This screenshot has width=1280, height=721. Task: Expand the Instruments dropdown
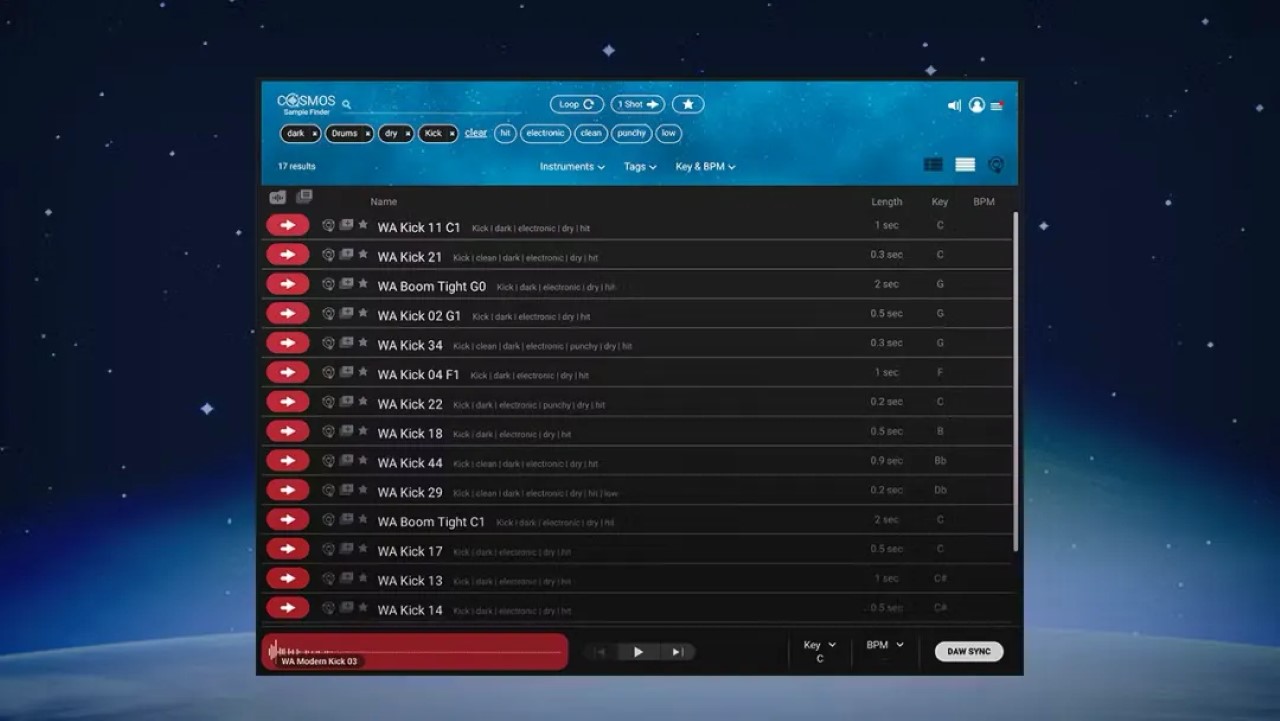(572, 167)
